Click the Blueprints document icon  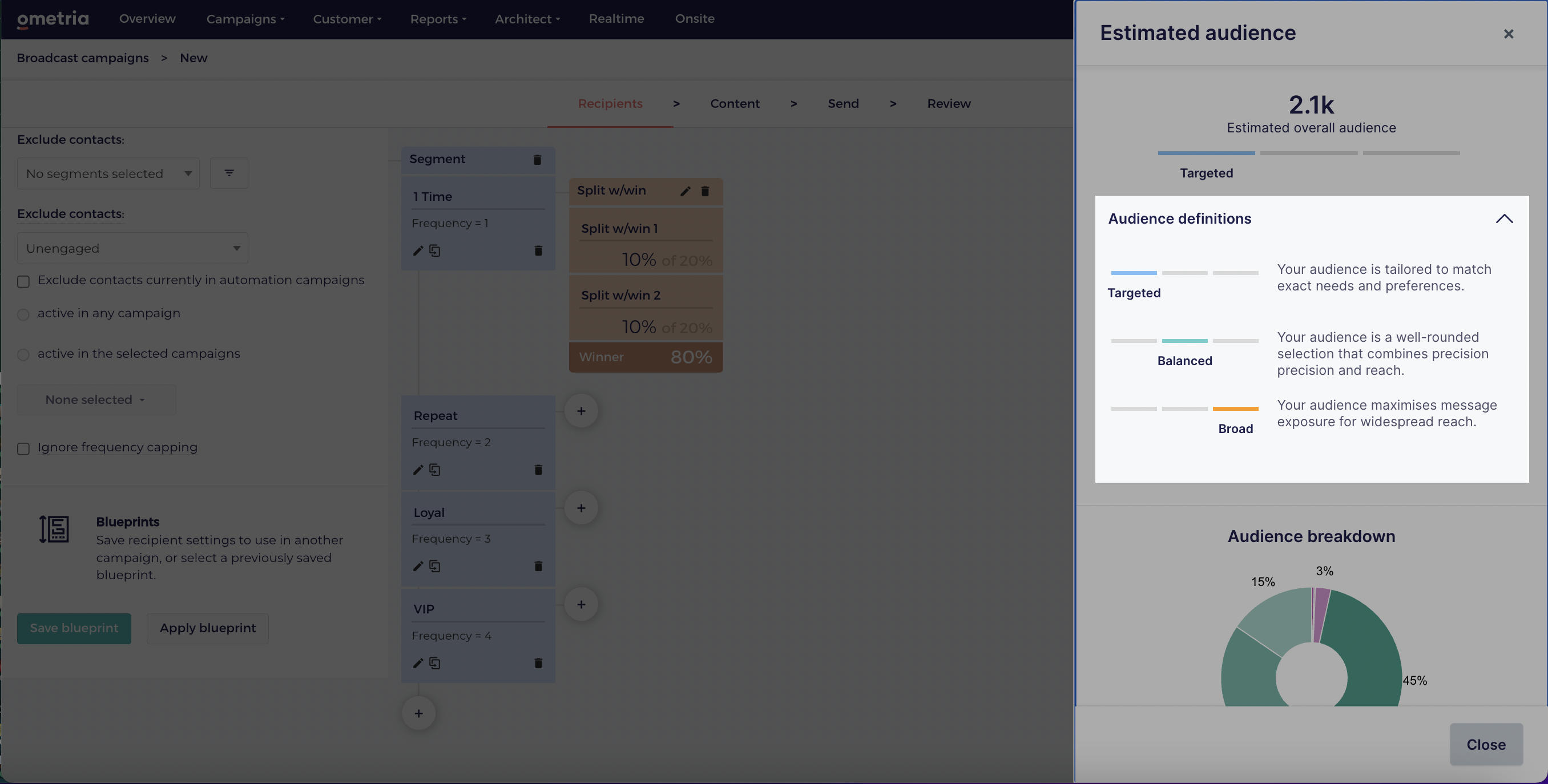(x=54, y=529)
